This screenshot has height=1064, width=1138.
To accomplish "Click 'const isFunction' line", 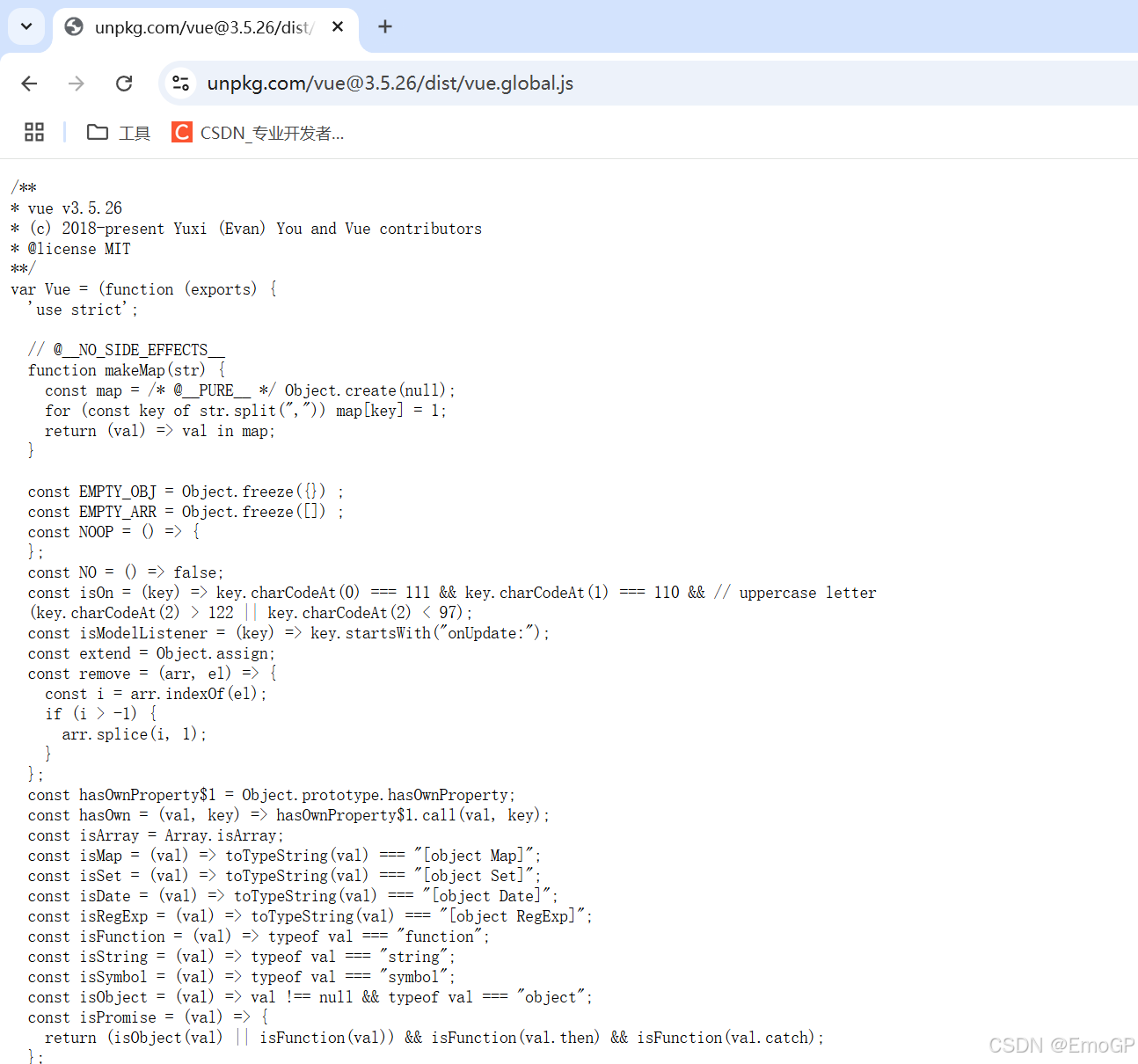I will 259,936.
